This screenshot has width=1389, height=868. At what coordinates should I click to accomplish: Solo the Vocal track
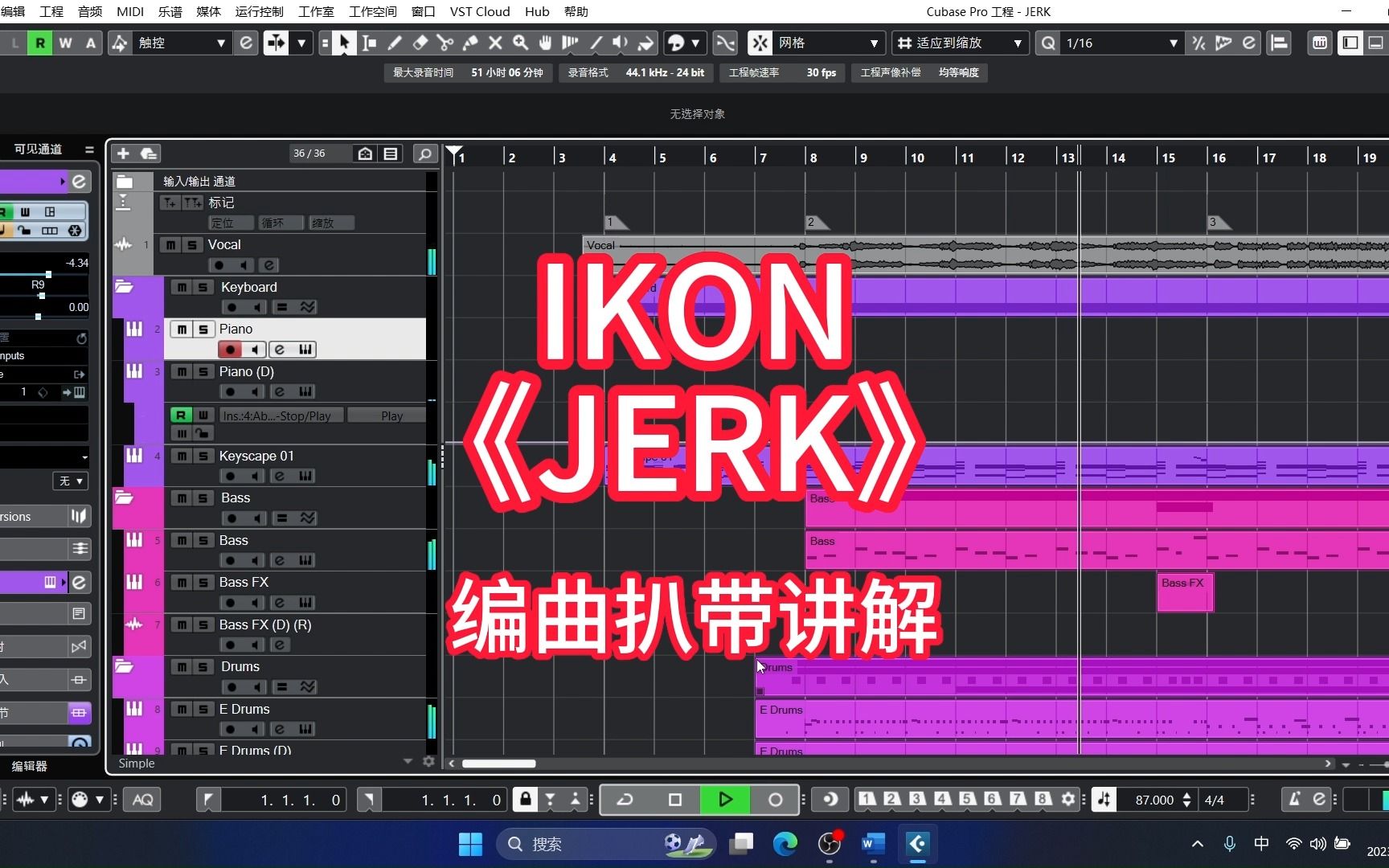coord(192,244)
